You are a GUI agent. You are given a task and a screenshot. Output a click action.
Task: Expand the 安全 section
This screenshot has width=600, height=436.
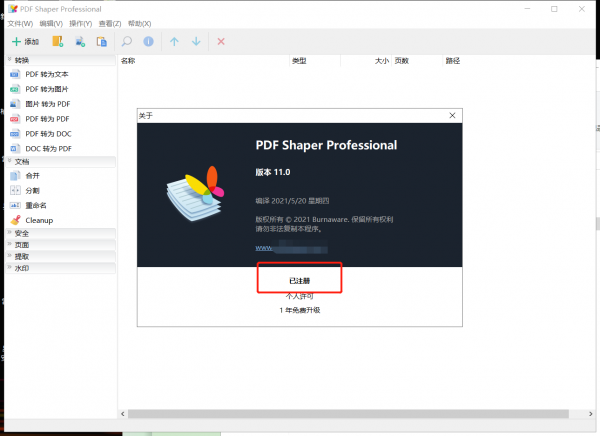tap(60, 234)
